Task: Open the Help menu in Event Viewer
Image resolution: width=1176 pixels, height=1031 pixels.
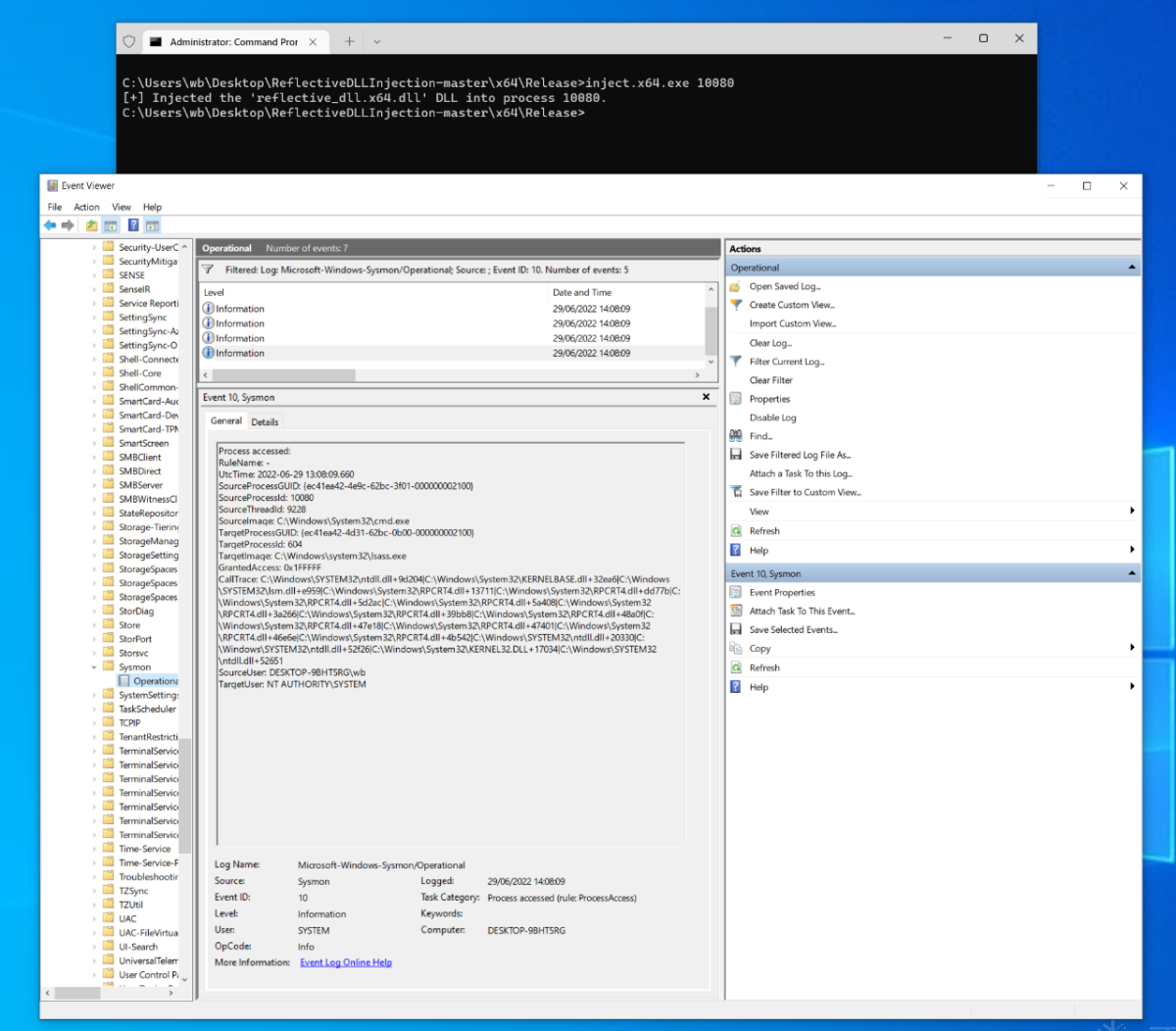Action: [x=152, y=207]
